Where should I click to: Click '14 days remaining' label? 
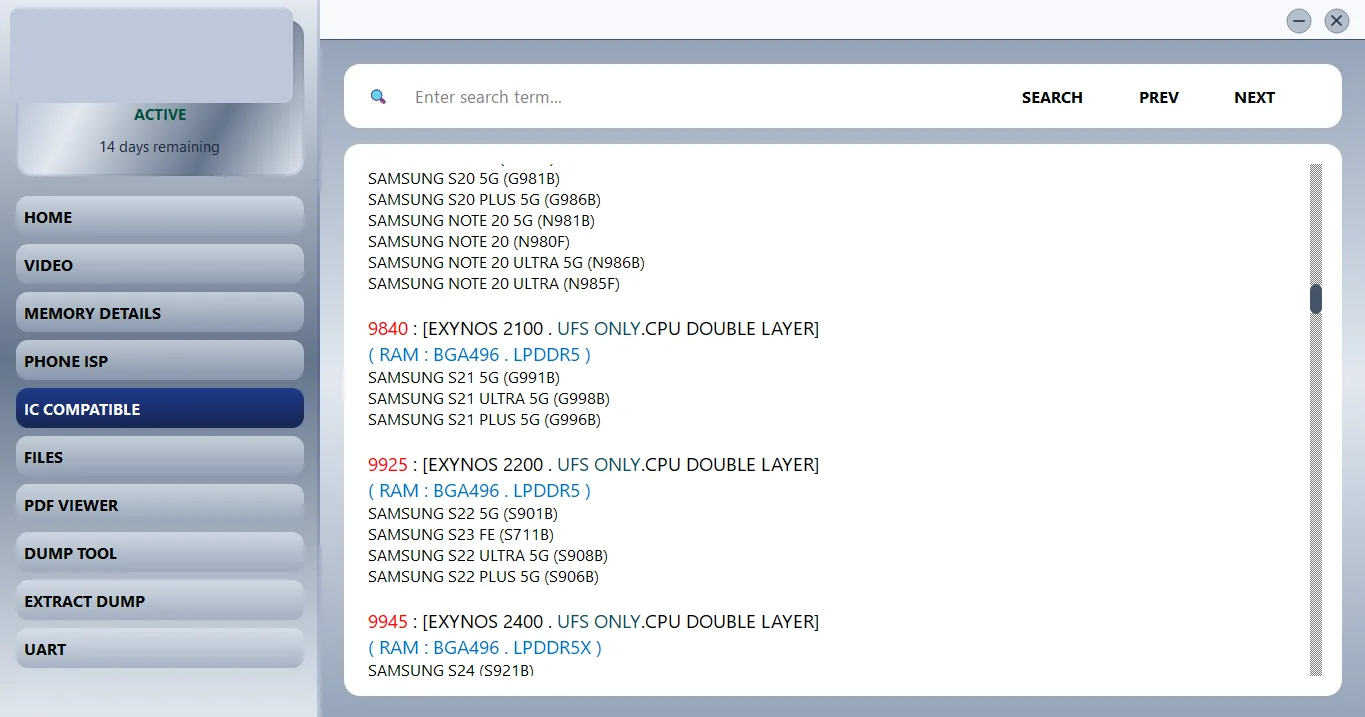[x=159, y=147]
